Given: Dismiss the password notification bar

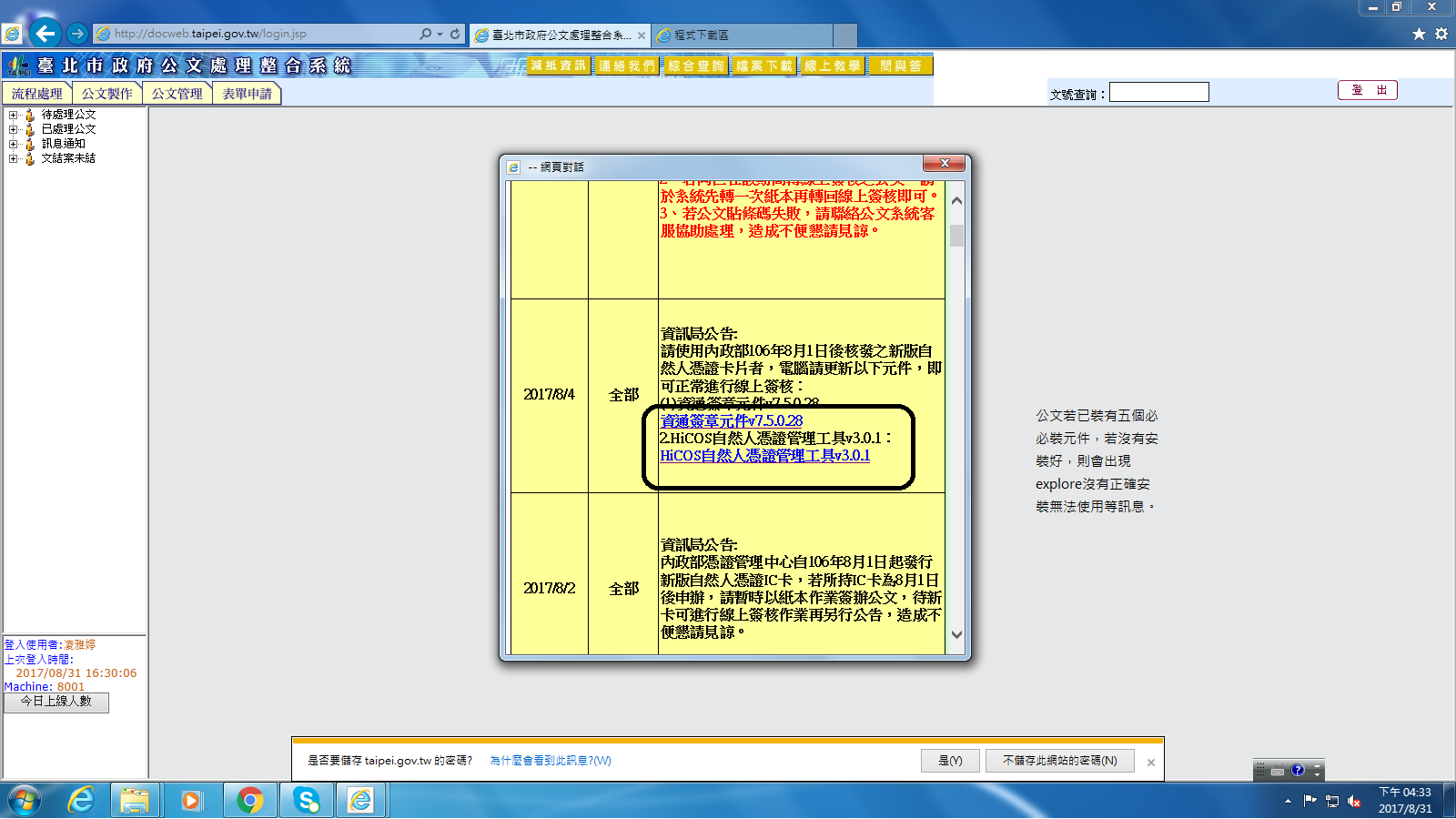Looking at the screenshot, I should (1151, 763).
